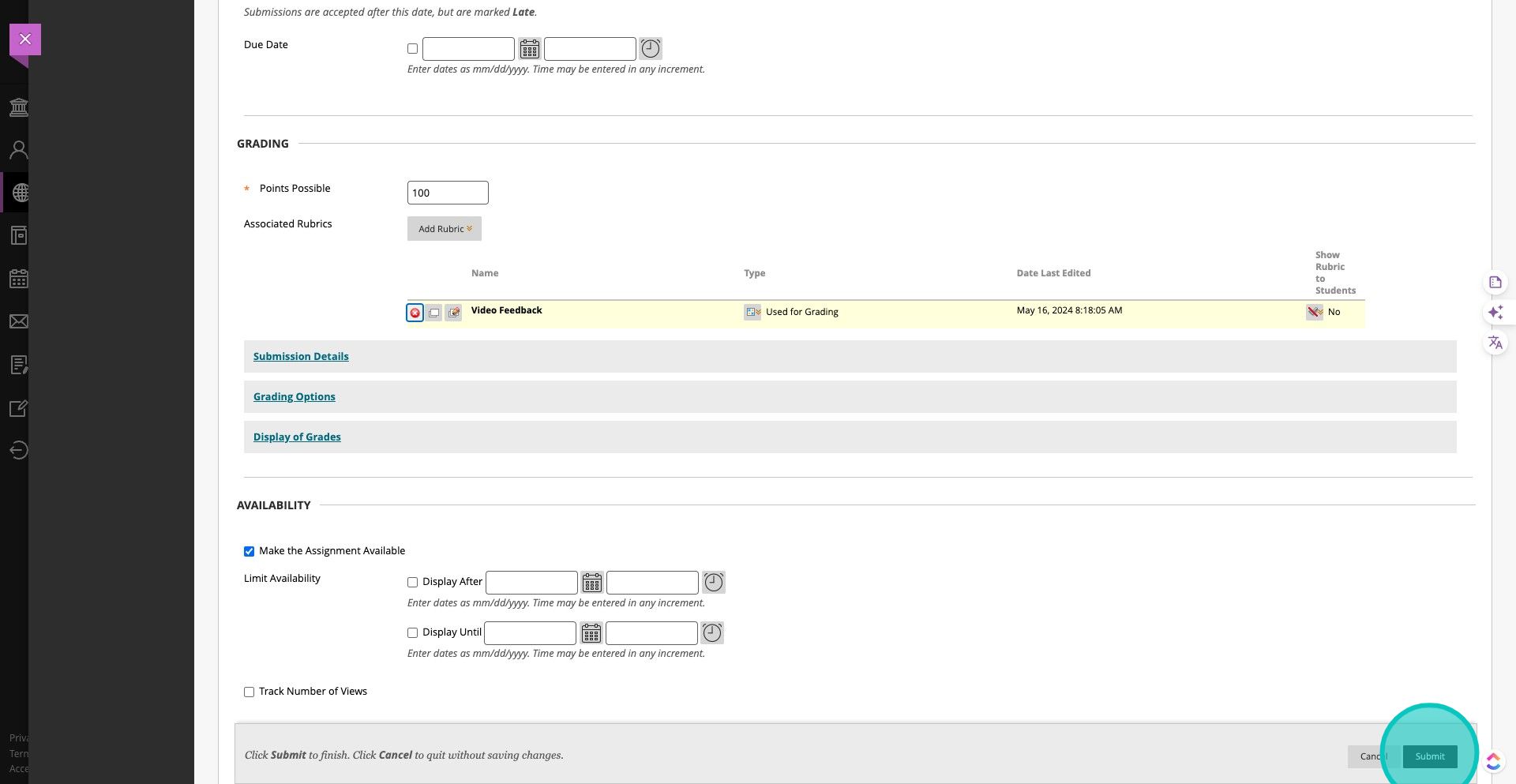This screenshot has width=1516, height=784.
Task: Open the Add Rubric dropdown
Action: click(x=445, y=229)
